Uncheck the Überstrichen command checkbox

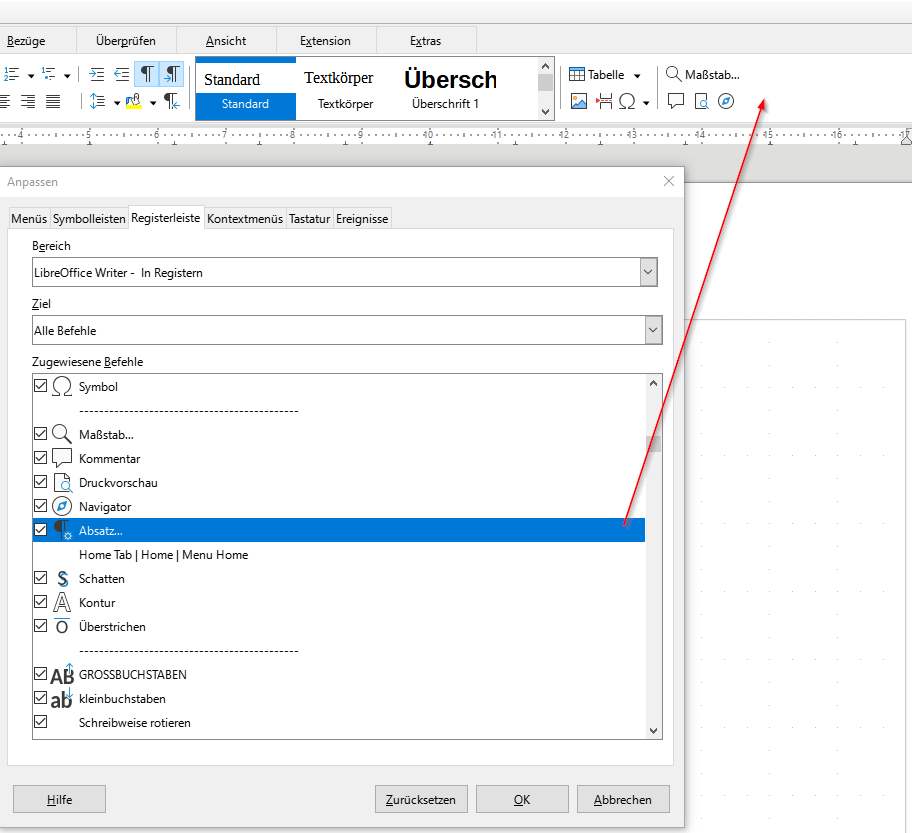pos(41,625)
